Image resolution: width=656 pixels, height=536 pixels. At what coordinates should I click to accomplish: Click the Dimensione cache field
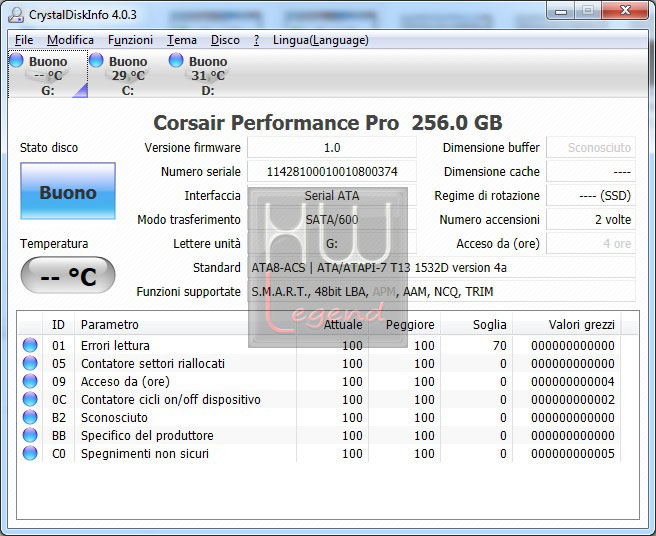[x=591, y=172]
